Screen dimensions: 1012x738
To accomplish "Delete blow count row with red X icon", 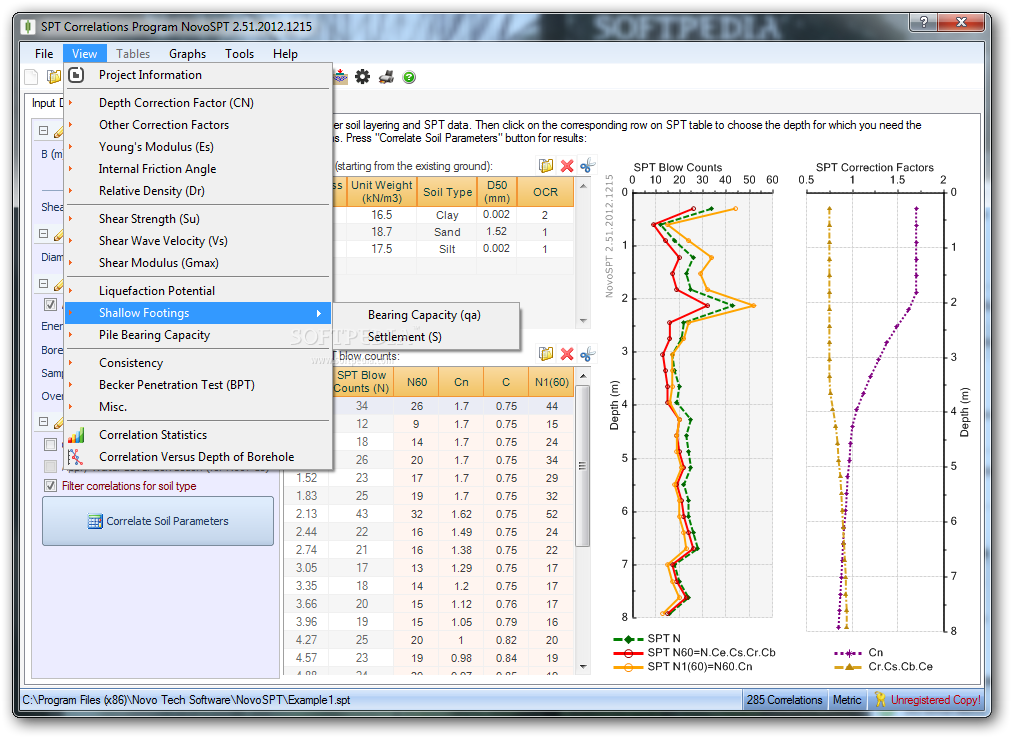I will tap(567, 354).
